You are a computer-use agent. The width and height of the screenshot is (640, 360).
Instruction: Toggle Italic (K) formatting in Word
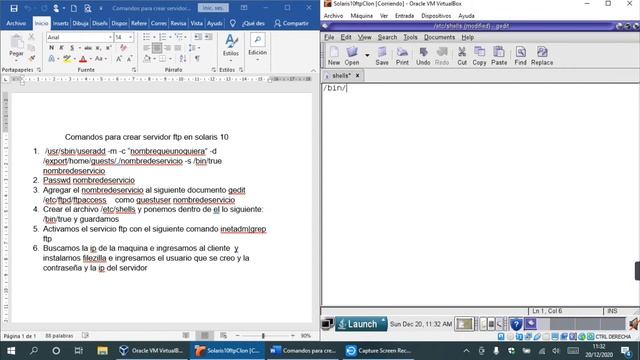tap(62, 48)
